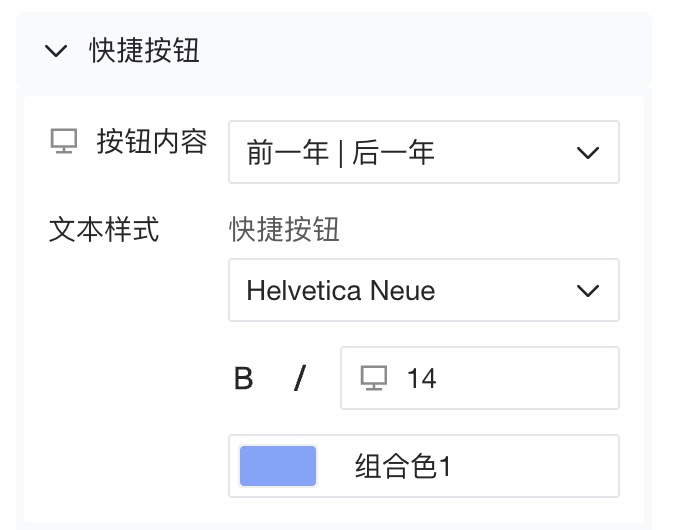The height and width of the screenshot is (530, 676).
Task: Click the blank header area right of 快捷按钮
Action: tap(420, 51)
